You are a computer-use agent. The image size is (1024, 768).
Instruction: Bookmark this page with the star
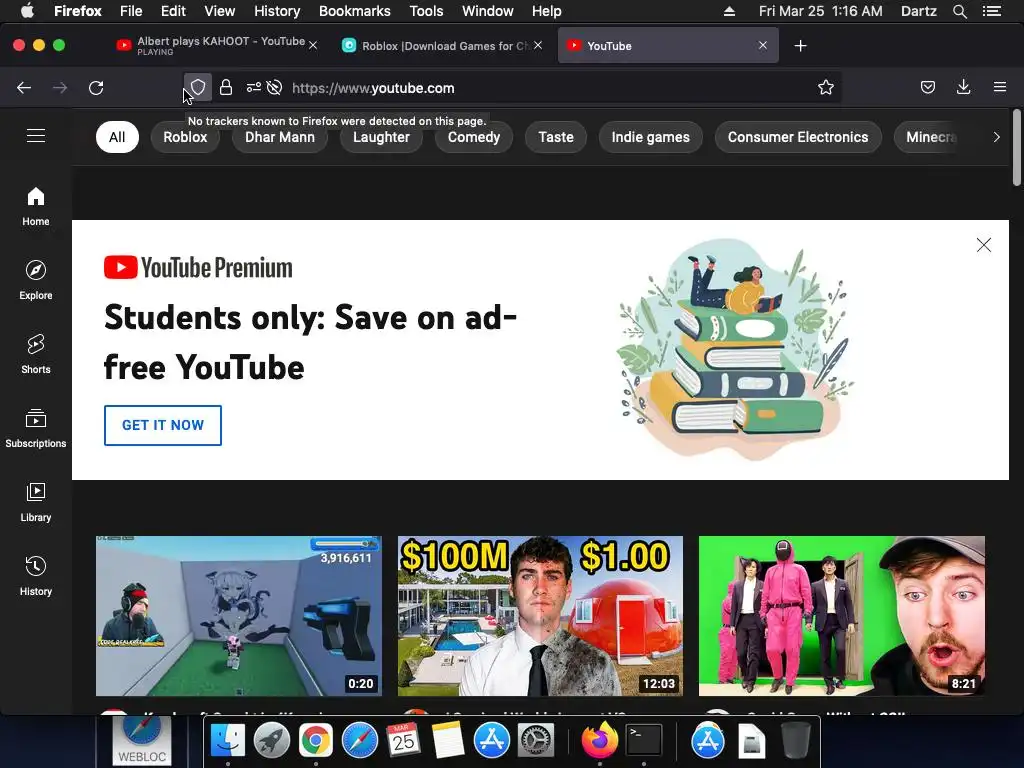click(826, 88)
